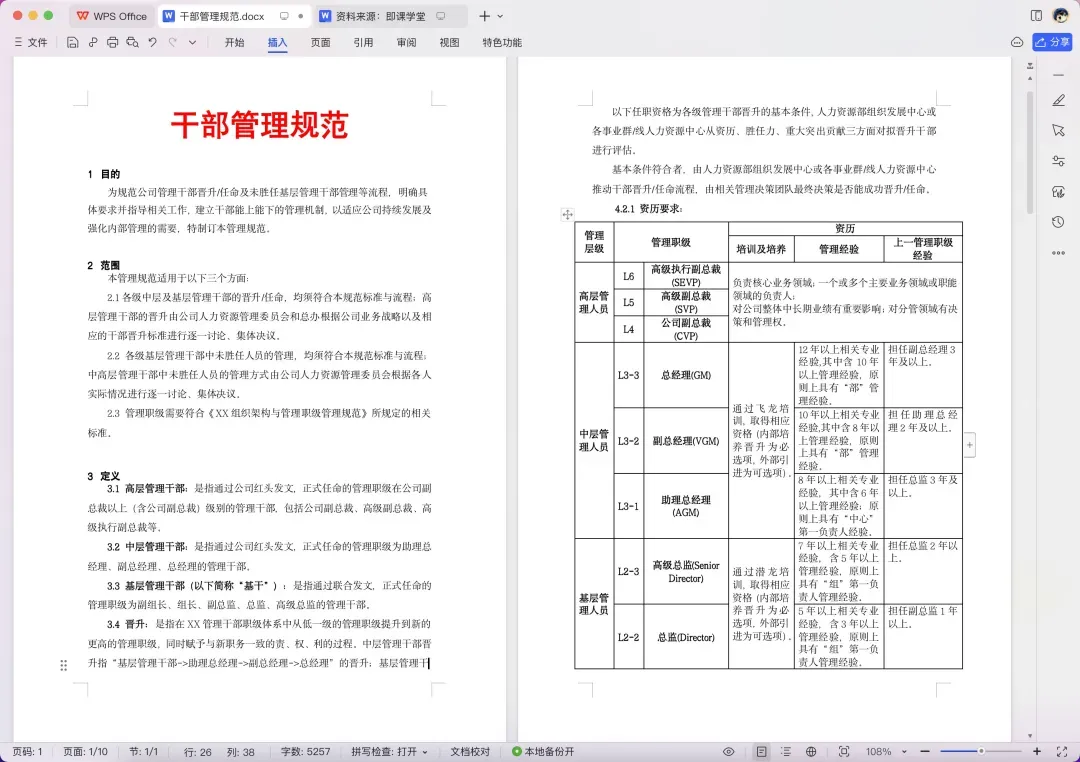Click the vertical scrollbar of the document
Screen dimensions: 1080x762
(x=1030, y=152)
